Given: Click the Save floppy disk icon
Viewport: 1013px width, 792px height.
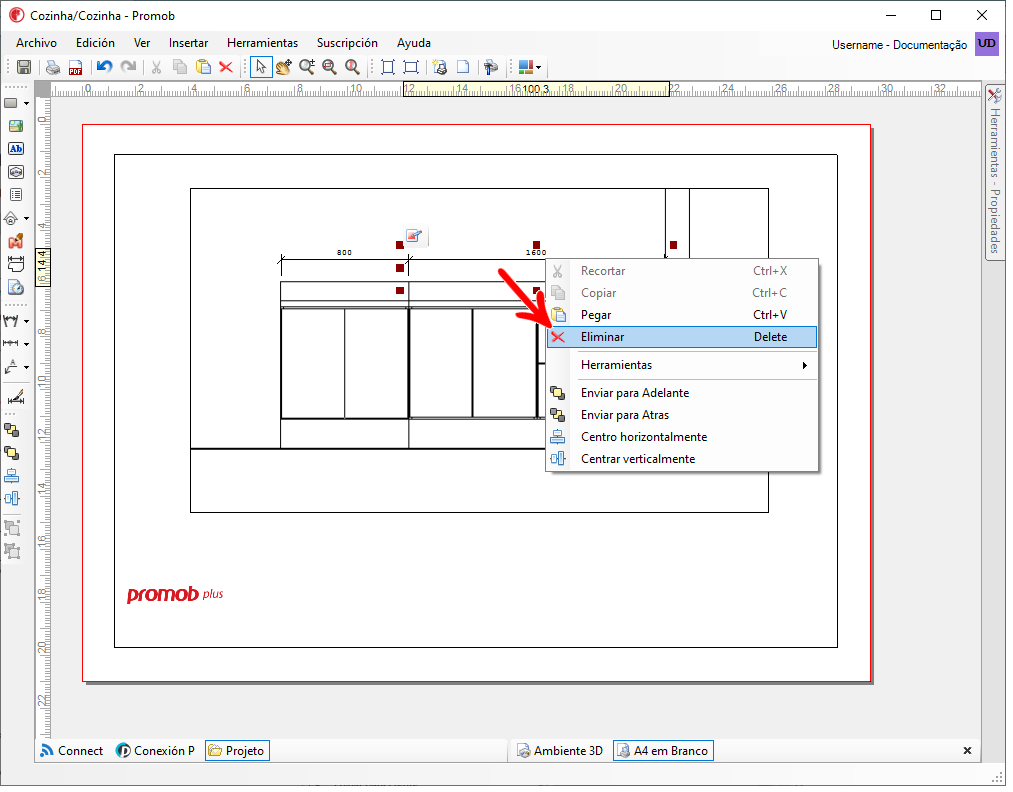Looking at the screenshot, I should [x=24, y=67].
